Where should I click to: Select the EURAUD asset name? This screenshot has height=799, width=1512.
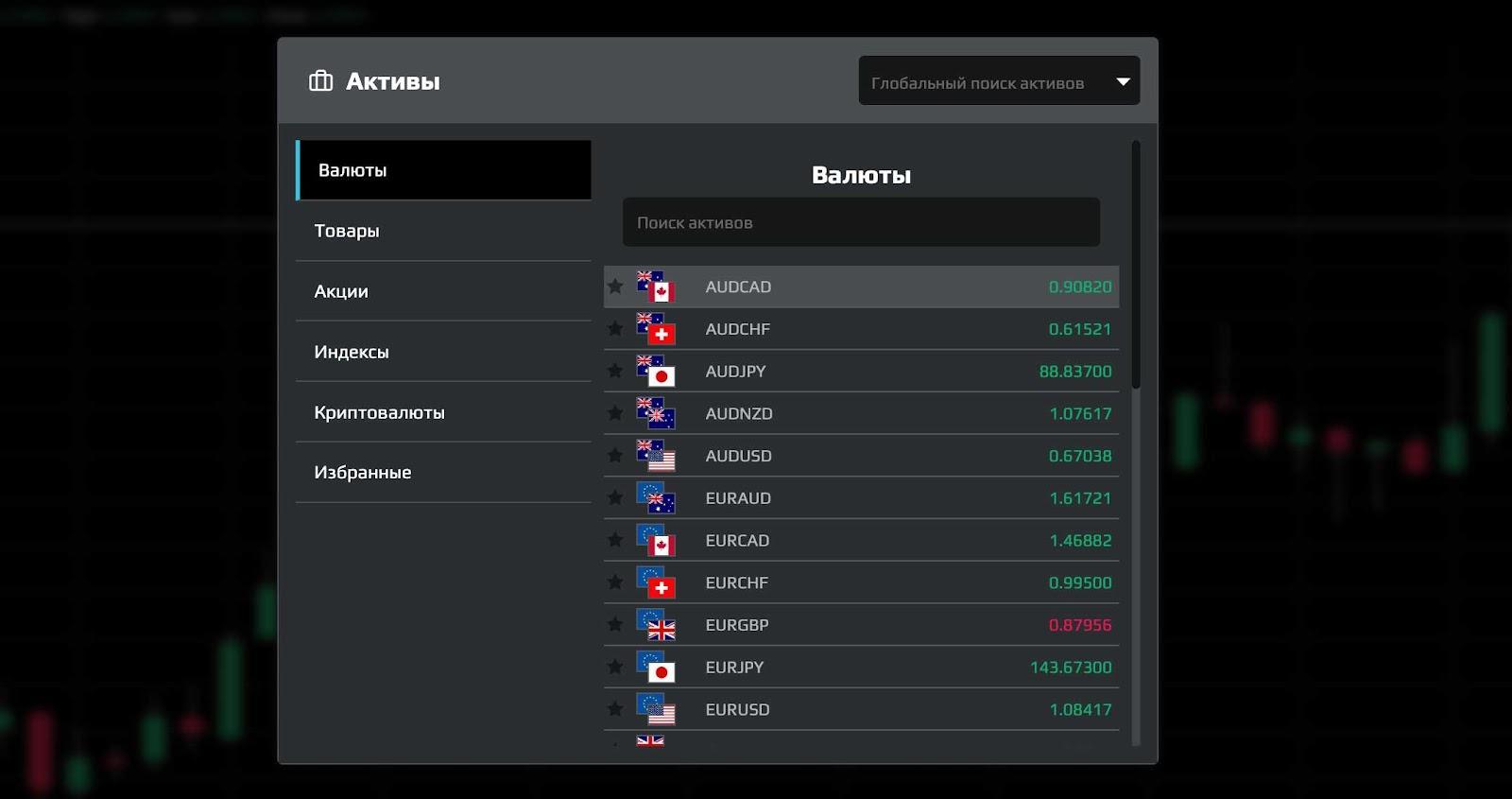[738, 498]
